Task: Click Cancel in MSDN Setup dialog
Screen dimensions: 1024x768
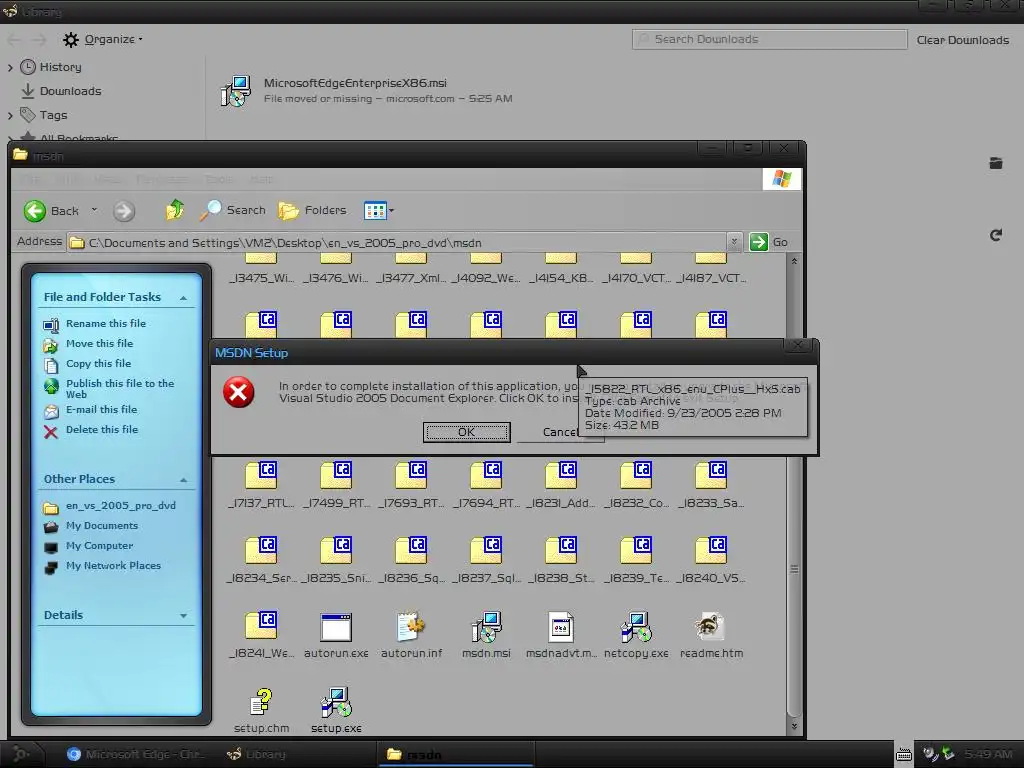Action: tap(560, 432)
